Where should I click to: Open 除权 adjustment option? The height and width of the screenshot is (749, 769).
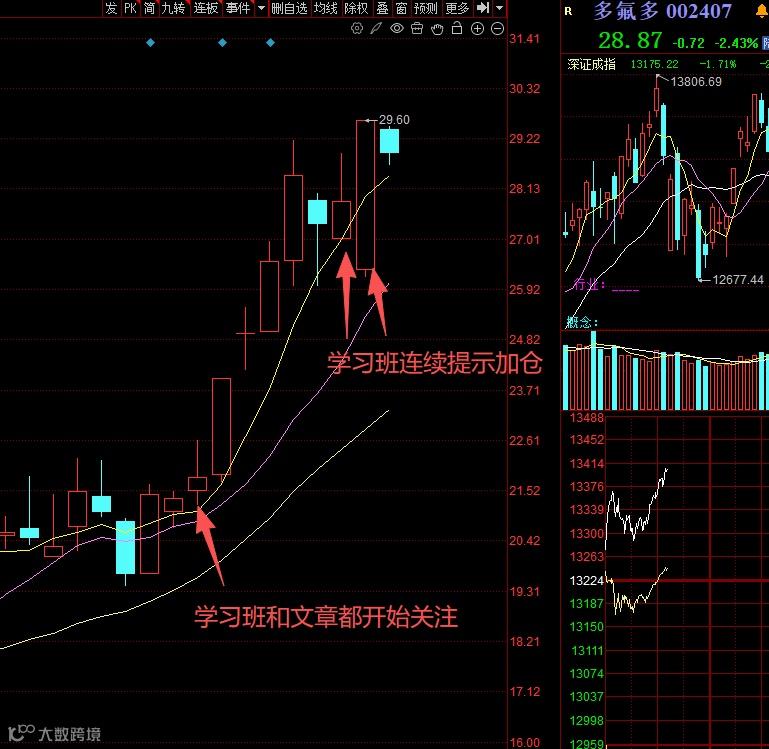[357, 8]
